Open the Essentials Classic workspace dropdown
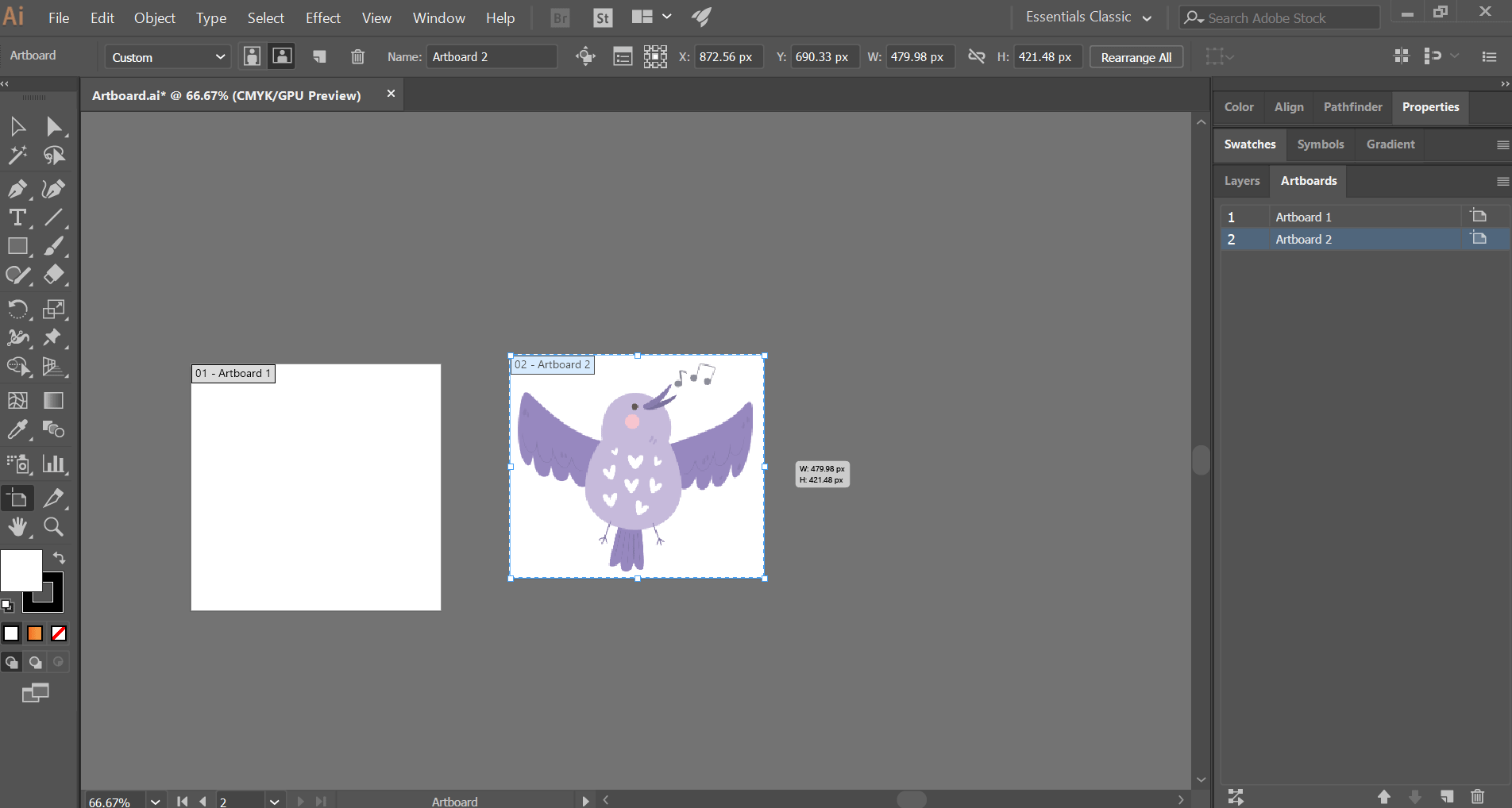The width and height of the screenshot is (1512, 808). pyautogui.click(x=1087, y=17)
